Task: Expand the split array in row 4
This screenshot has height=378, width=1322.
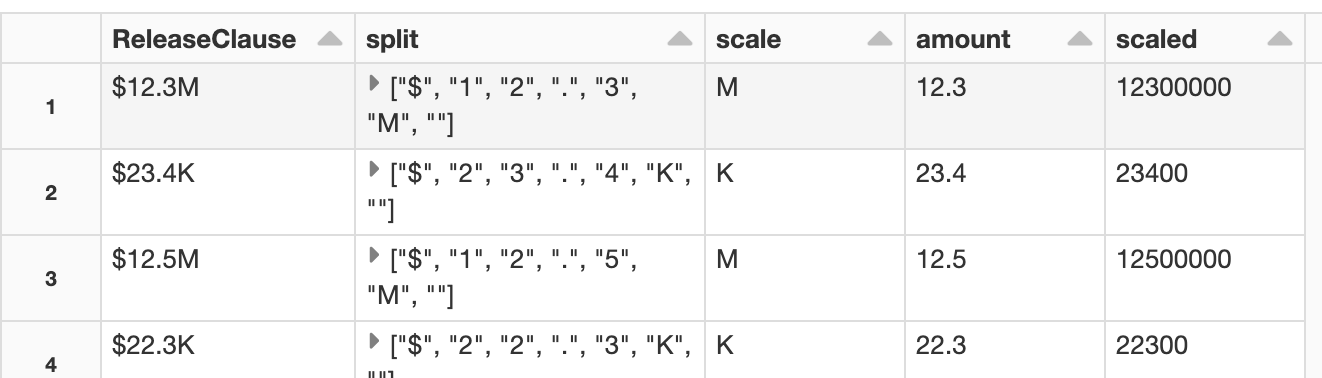Action: [374, 345]
